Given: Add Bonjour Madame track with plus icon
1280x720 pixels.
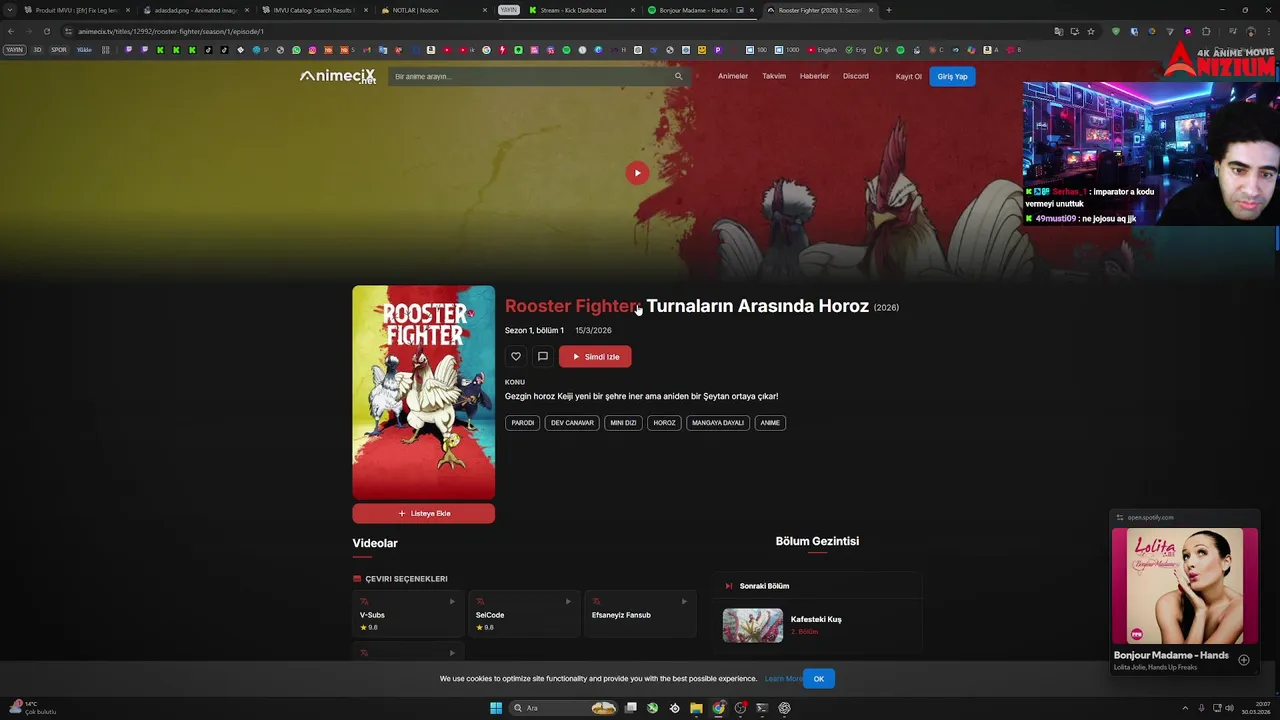Looking at the screenshot, I should point(1244,660).
